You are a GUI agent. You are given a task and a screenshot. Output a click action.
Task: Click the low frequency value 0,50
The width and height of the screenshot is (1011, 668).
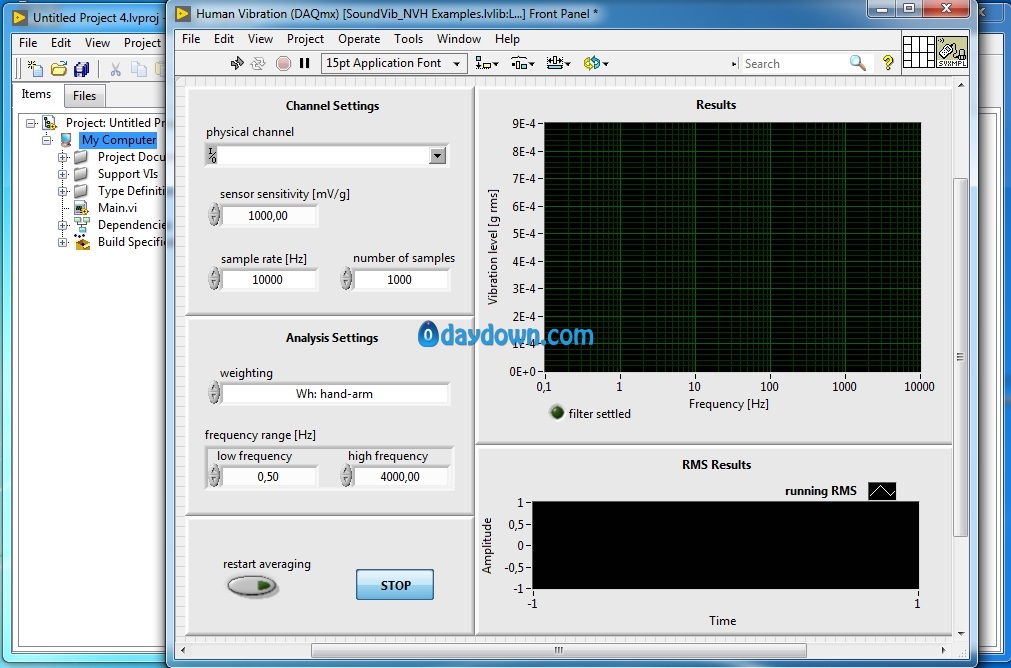pos(269,476)
